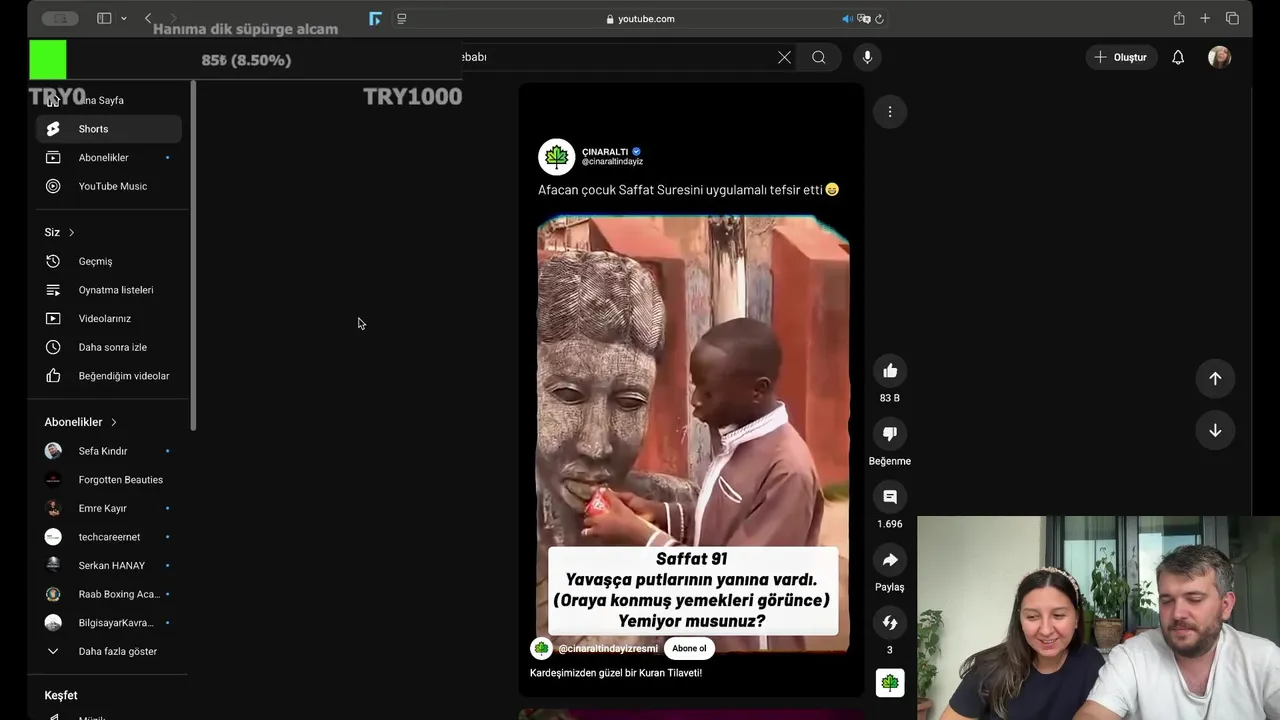Open Abonelikler subscriptions feed
The height and width of the screenshot is (720, 1280).
click(109, 158)
